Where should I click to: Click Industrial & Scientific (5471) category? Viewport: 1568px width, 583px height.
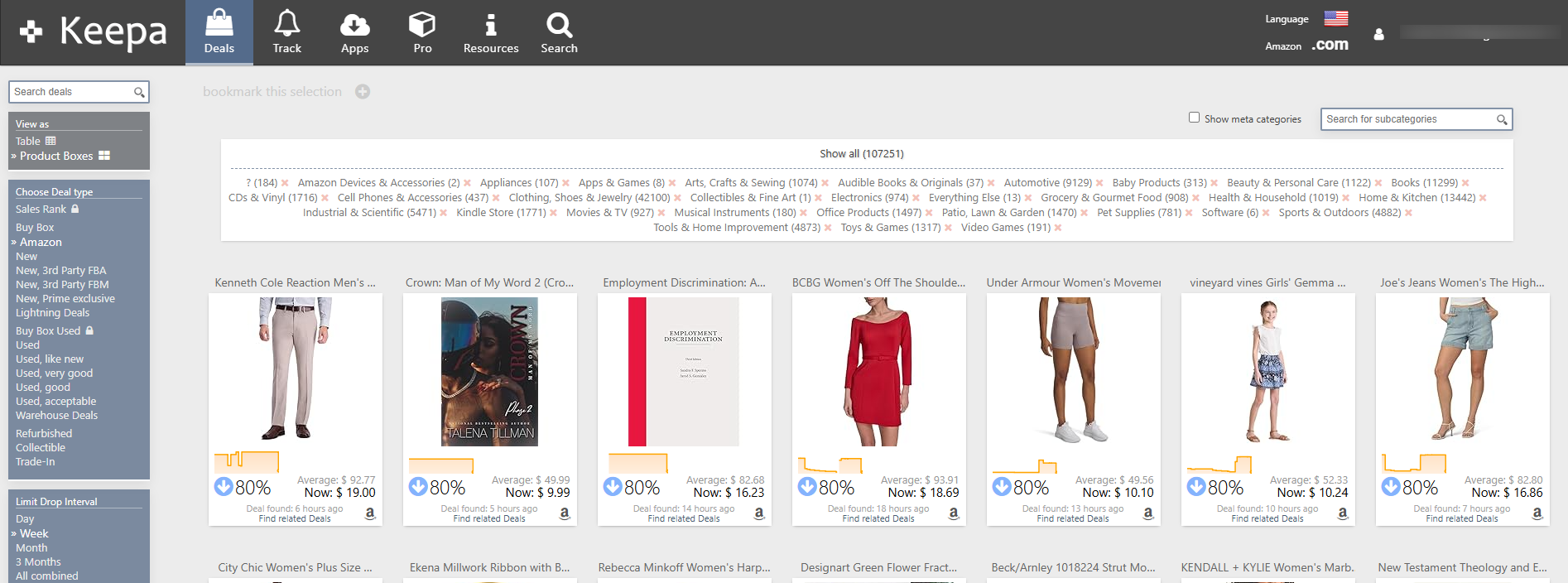point(369,213)
